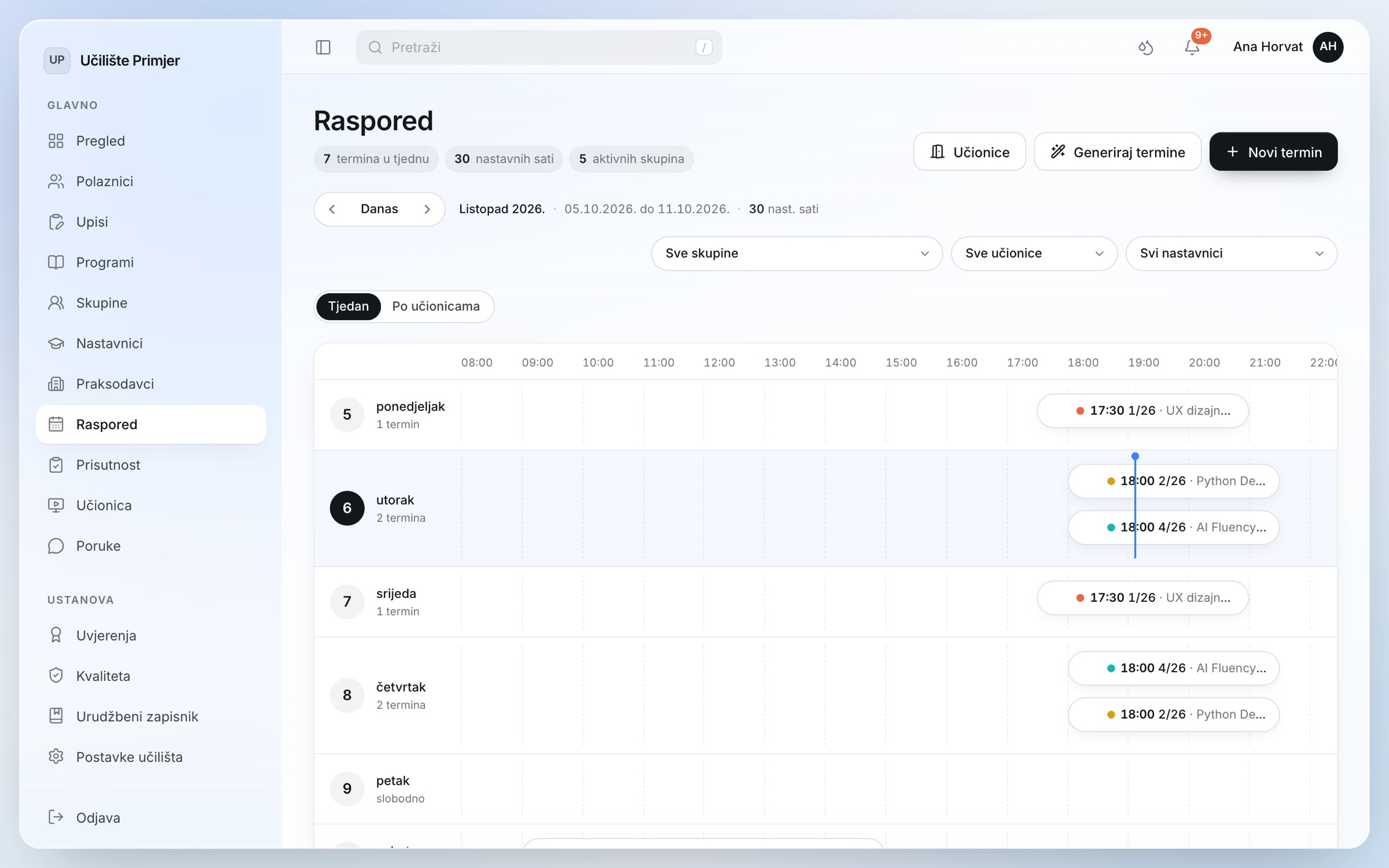
Task: Open Prisutnost page
Action: [150, 465]
